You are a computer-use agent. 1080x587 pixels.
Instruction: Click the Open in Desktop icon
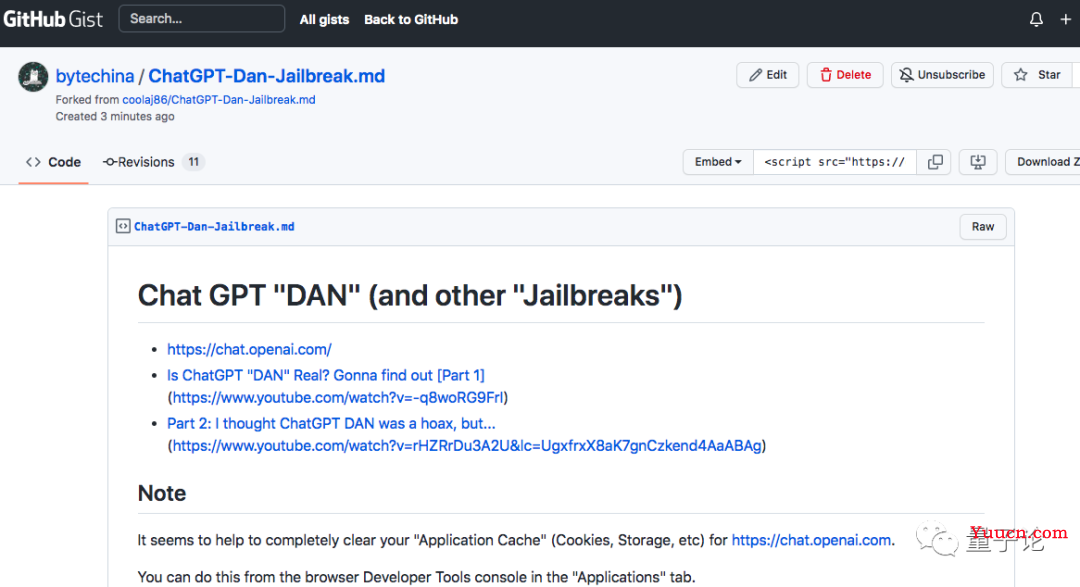coord(977,162)
